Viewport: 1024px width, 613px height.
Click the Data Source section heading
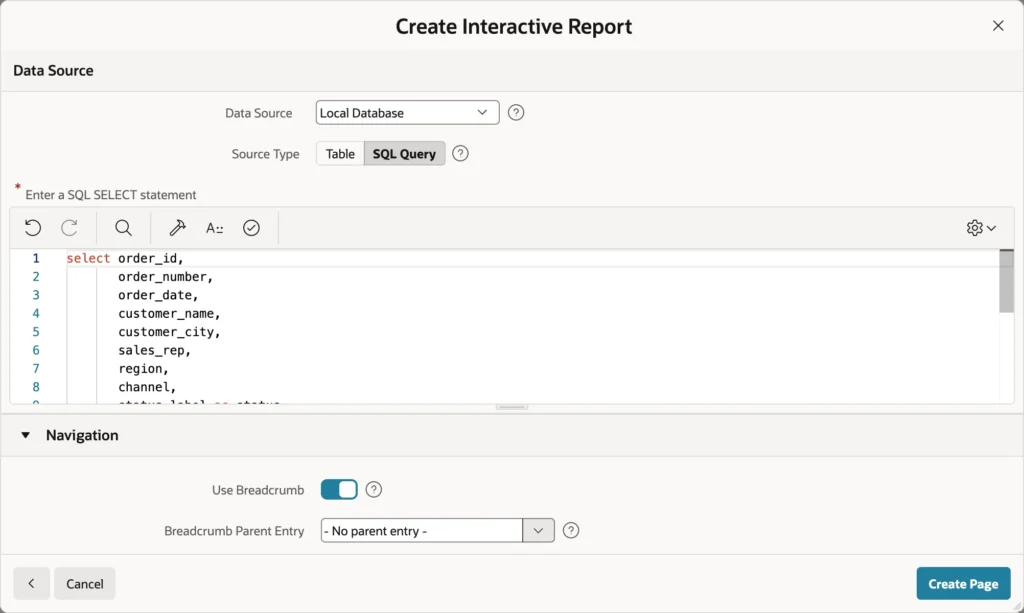[x=54, y=71]
